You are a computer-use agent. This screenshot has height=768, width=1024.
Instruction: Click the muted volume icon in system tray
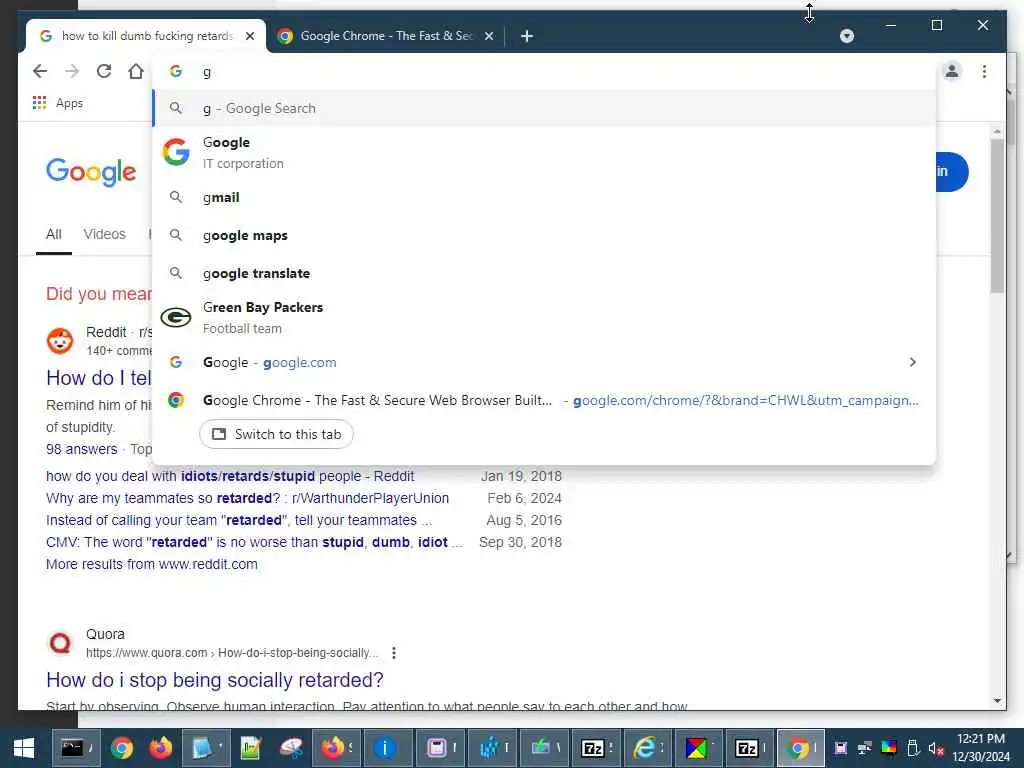(936, 748)
